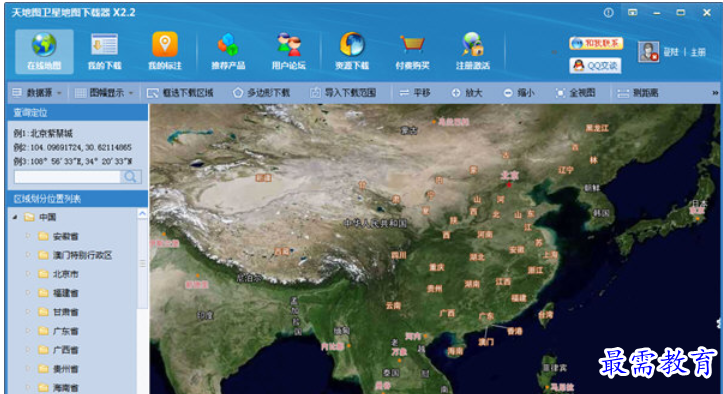Screen dimensions: 723x394
Task: Activate the 放大 zoom-in tool
Action: (x=467, y=93)
